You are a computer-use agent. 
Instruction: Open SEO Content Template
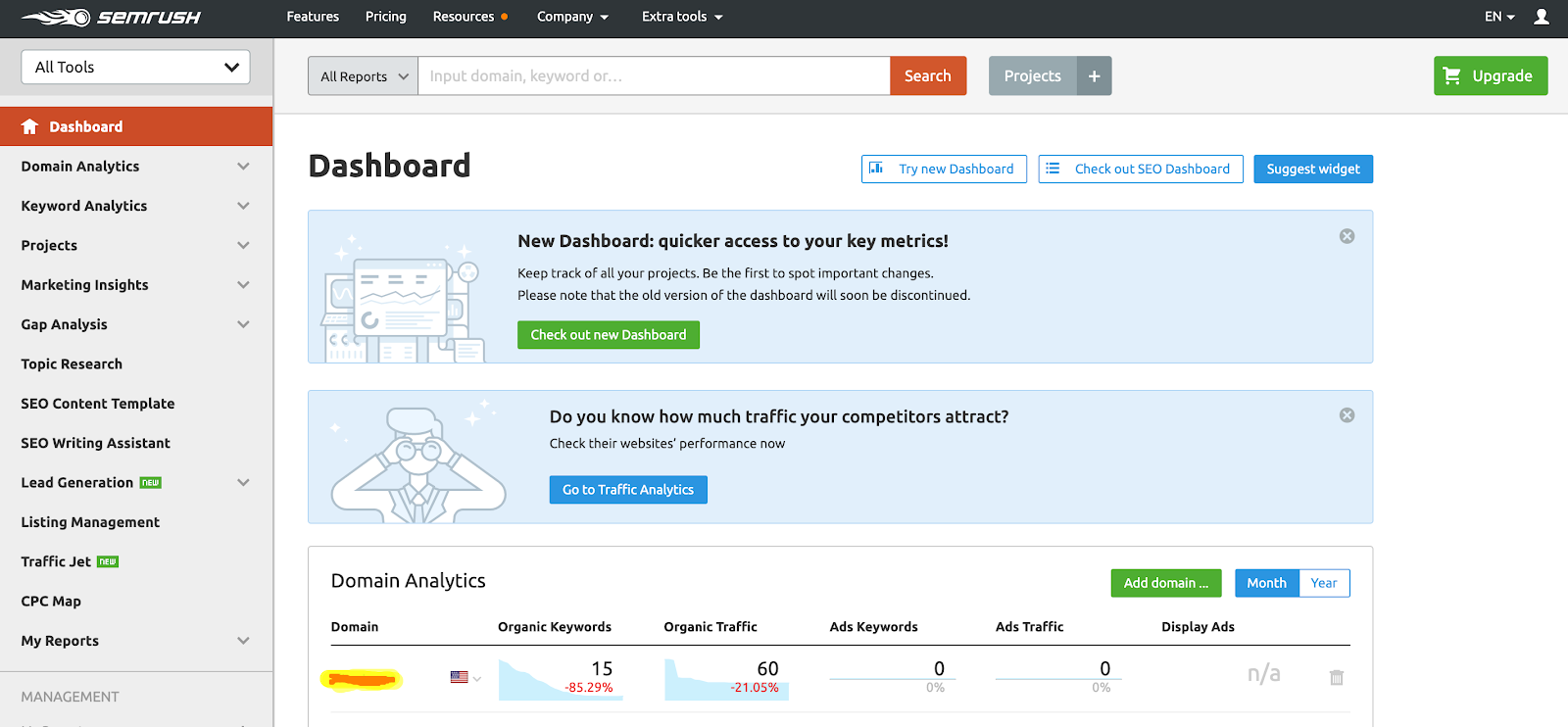coord(98,404)
